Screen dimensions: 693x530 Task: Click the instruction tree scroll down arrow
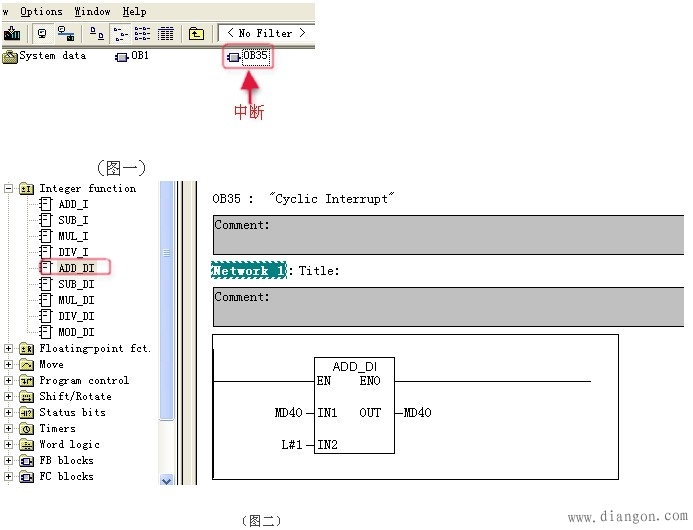tap(167, 479)
